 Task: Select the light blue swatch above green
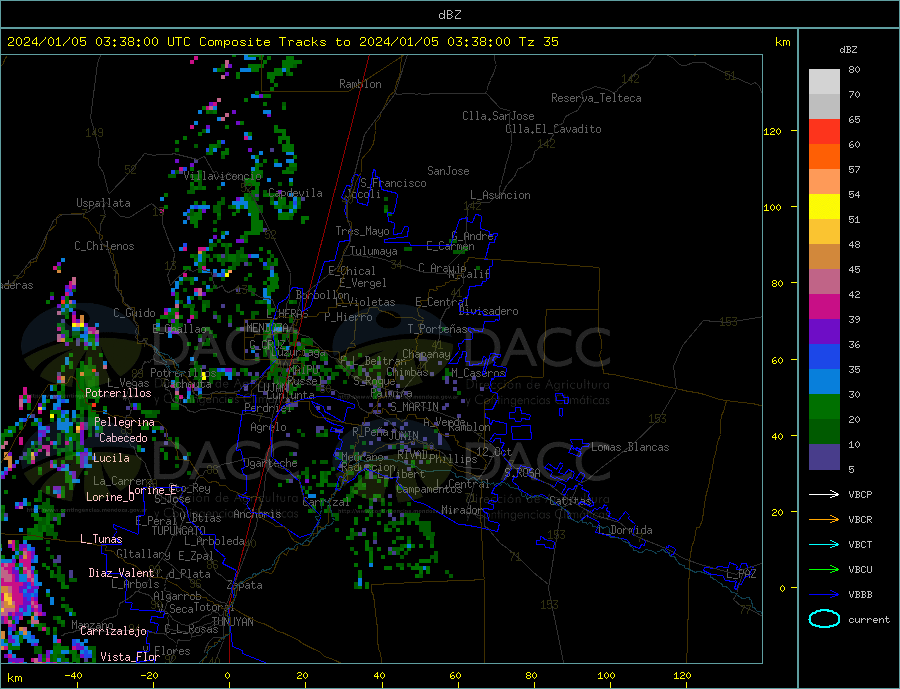pyautogui.click(x=824, y=382)
